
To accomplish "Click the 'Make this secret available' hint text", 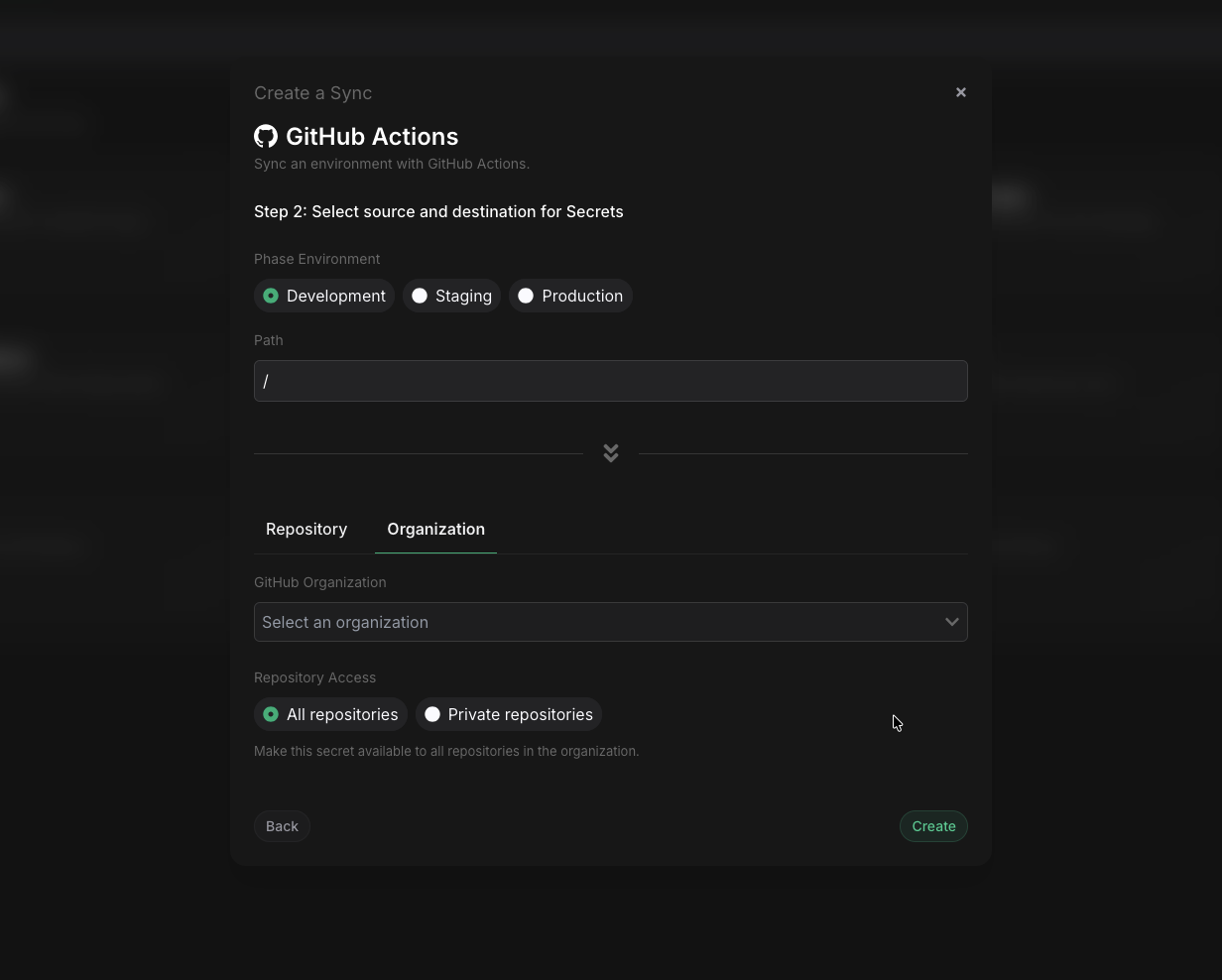I will [446, 751].
